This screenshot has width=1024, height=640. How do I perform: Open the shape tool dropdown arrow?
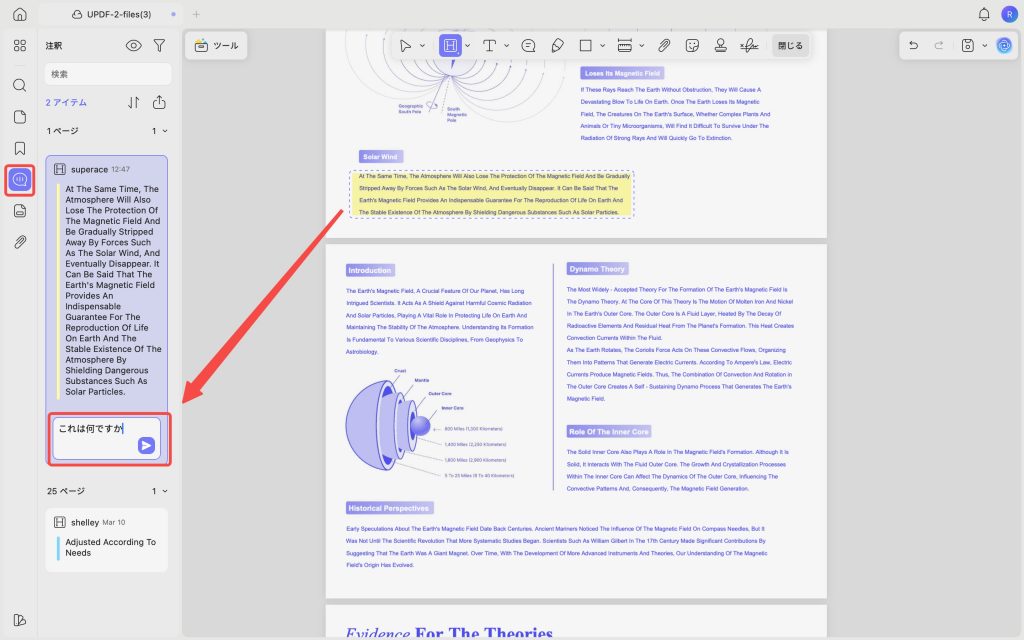(602, 46)
